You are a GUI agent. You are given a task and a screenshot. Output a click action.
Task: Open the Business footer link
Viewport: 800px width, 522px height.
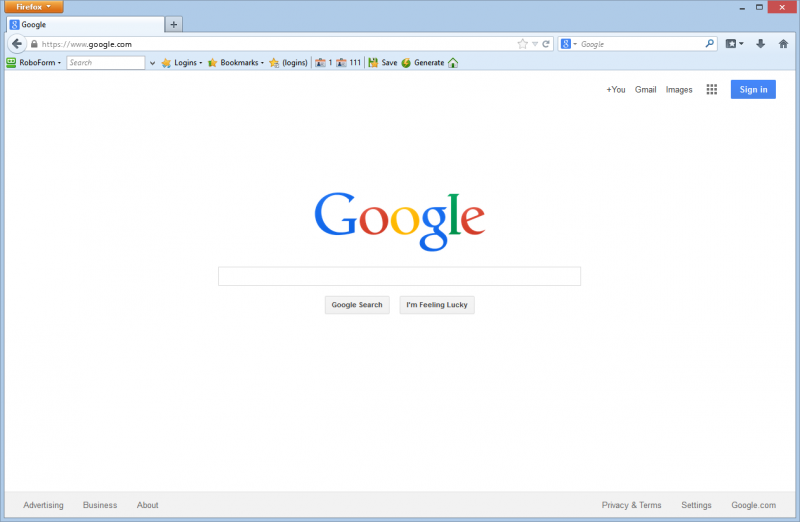click(100, 505)
